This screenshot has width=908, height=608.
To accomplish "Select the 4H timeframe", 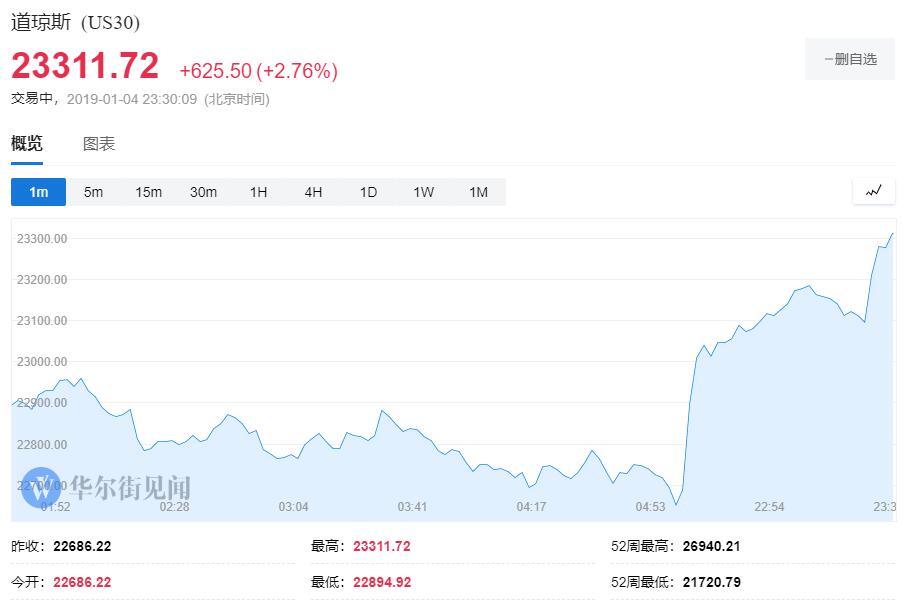I will tap(313, 192).
